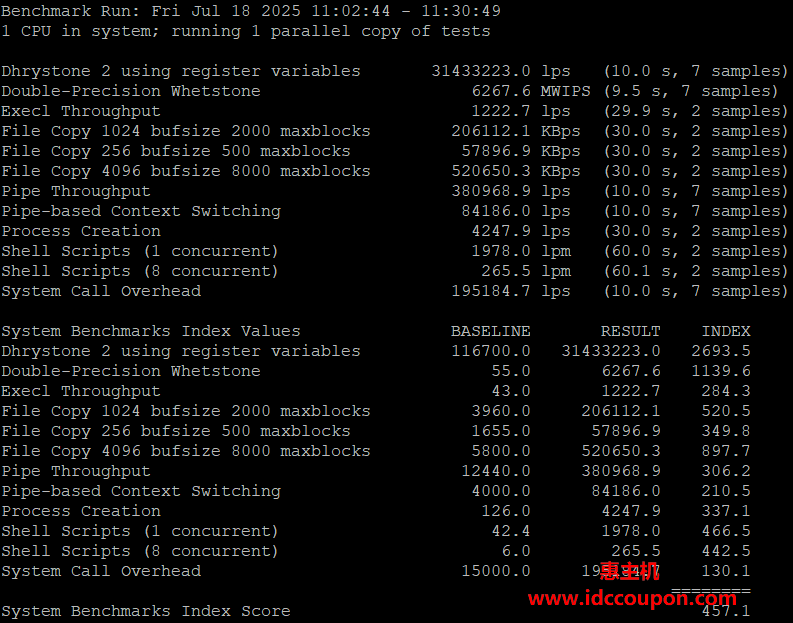The image size is (793, 623).
Task: Click the "System Benchmarks Index Values" heading
Action: pyautogui.click(x=151, y=331)
